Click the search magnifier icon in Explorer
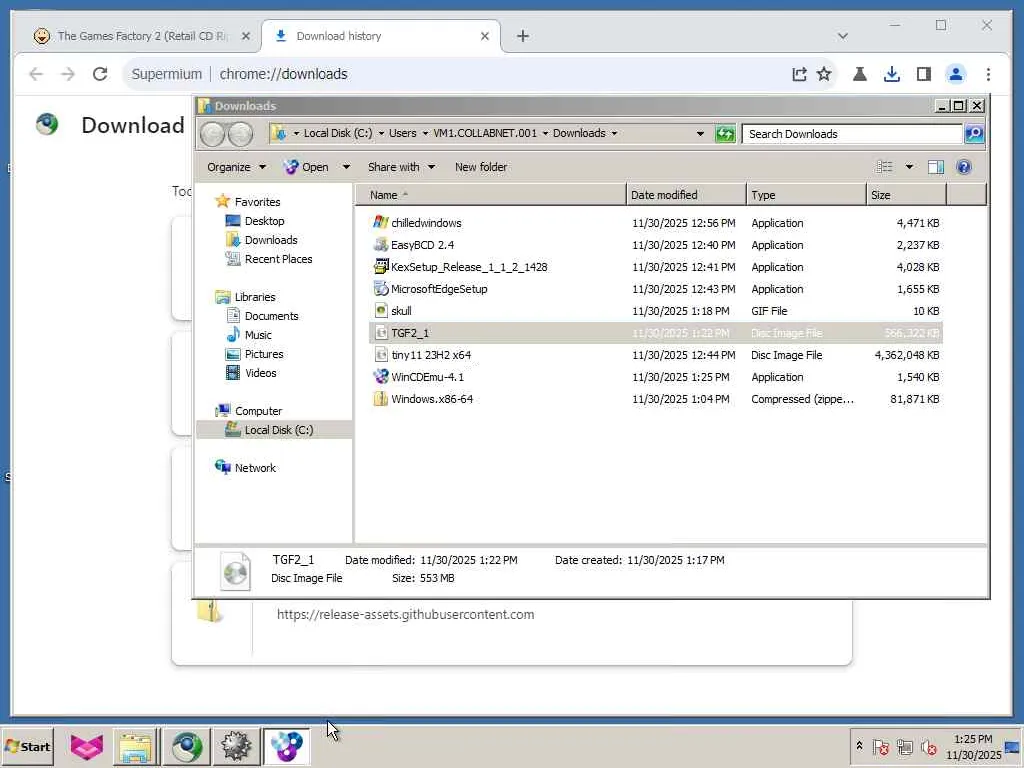 (974, 134)
